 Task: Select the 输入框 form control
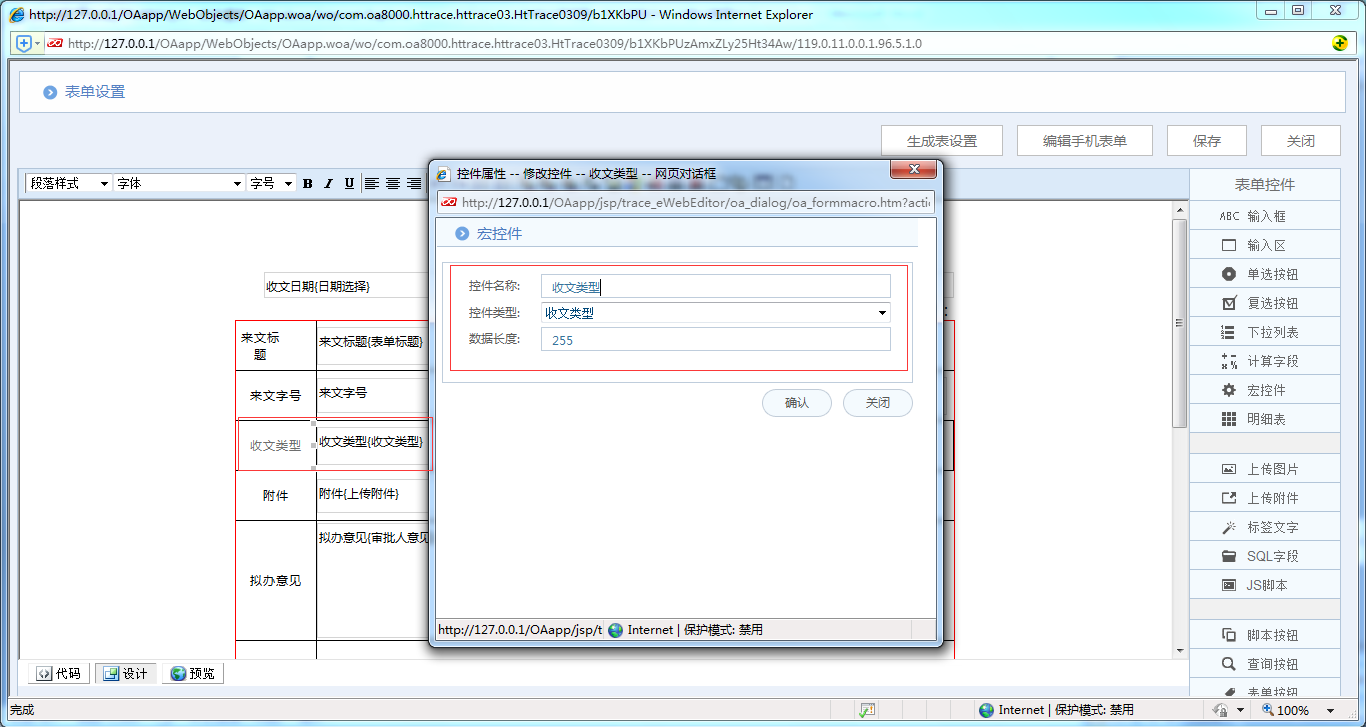click(x=1264, y=215)
